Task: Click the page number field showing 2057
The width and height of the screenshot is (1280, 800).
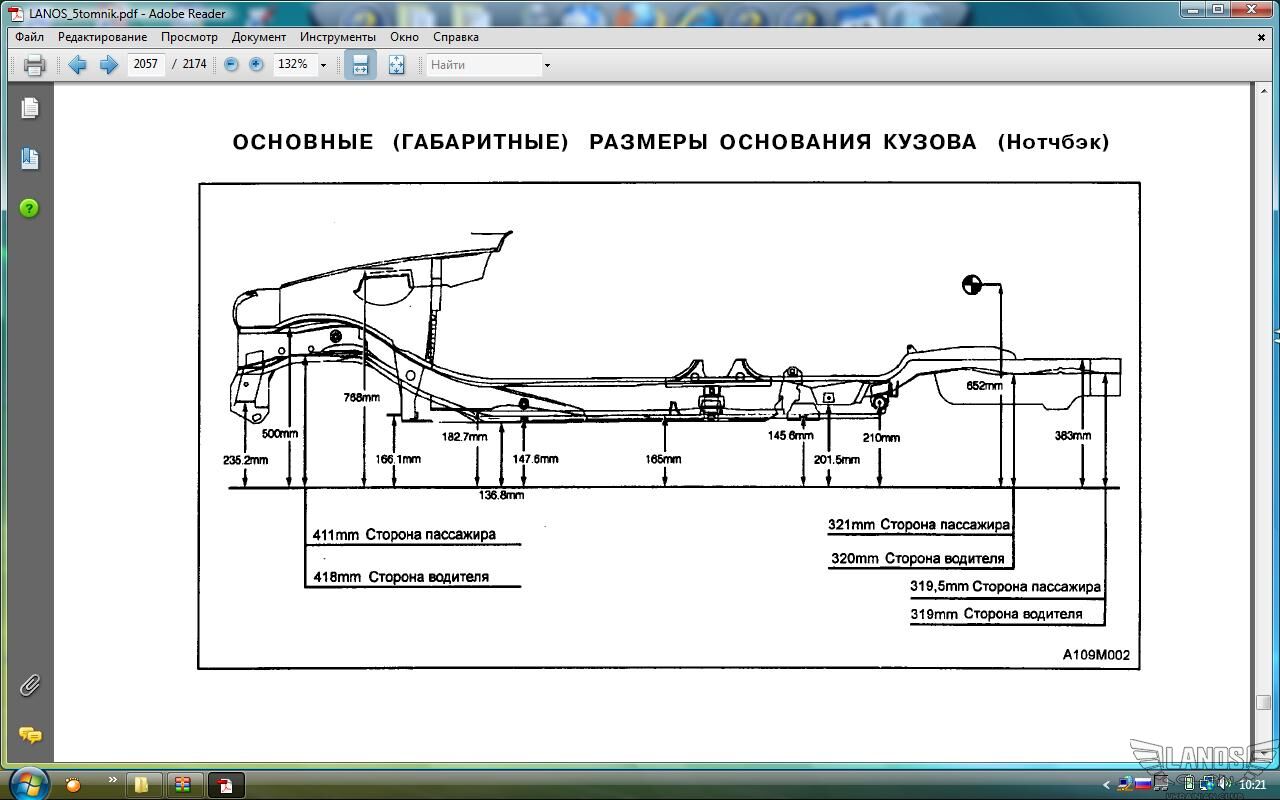Action: (146, 64)
